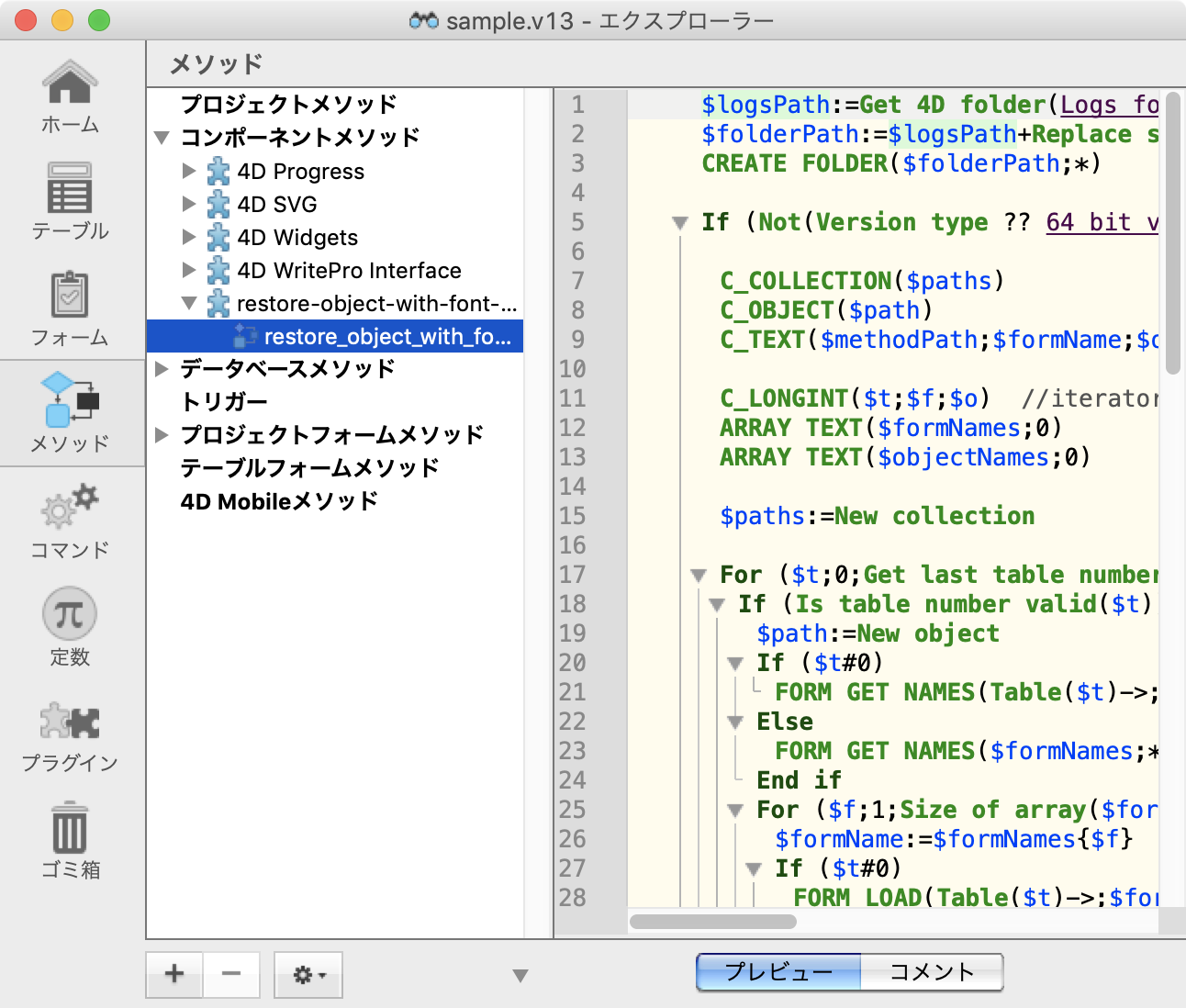Open the gear options menu

[308, 975]
